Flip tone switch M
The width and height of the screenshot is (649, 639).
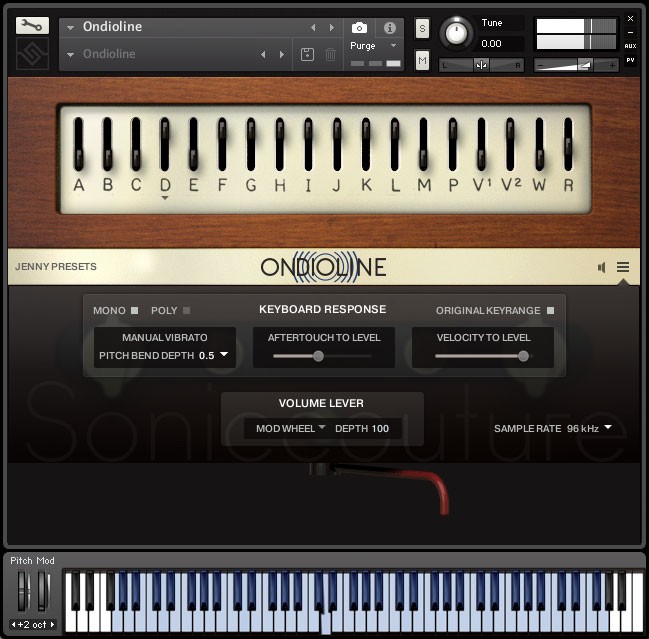(423, 144)
